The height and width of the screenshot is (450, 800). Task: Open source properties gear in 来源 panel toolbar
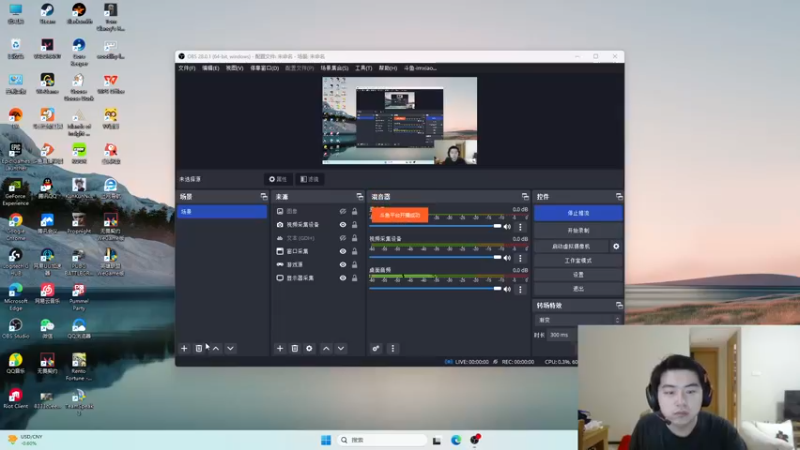(309, 348)
